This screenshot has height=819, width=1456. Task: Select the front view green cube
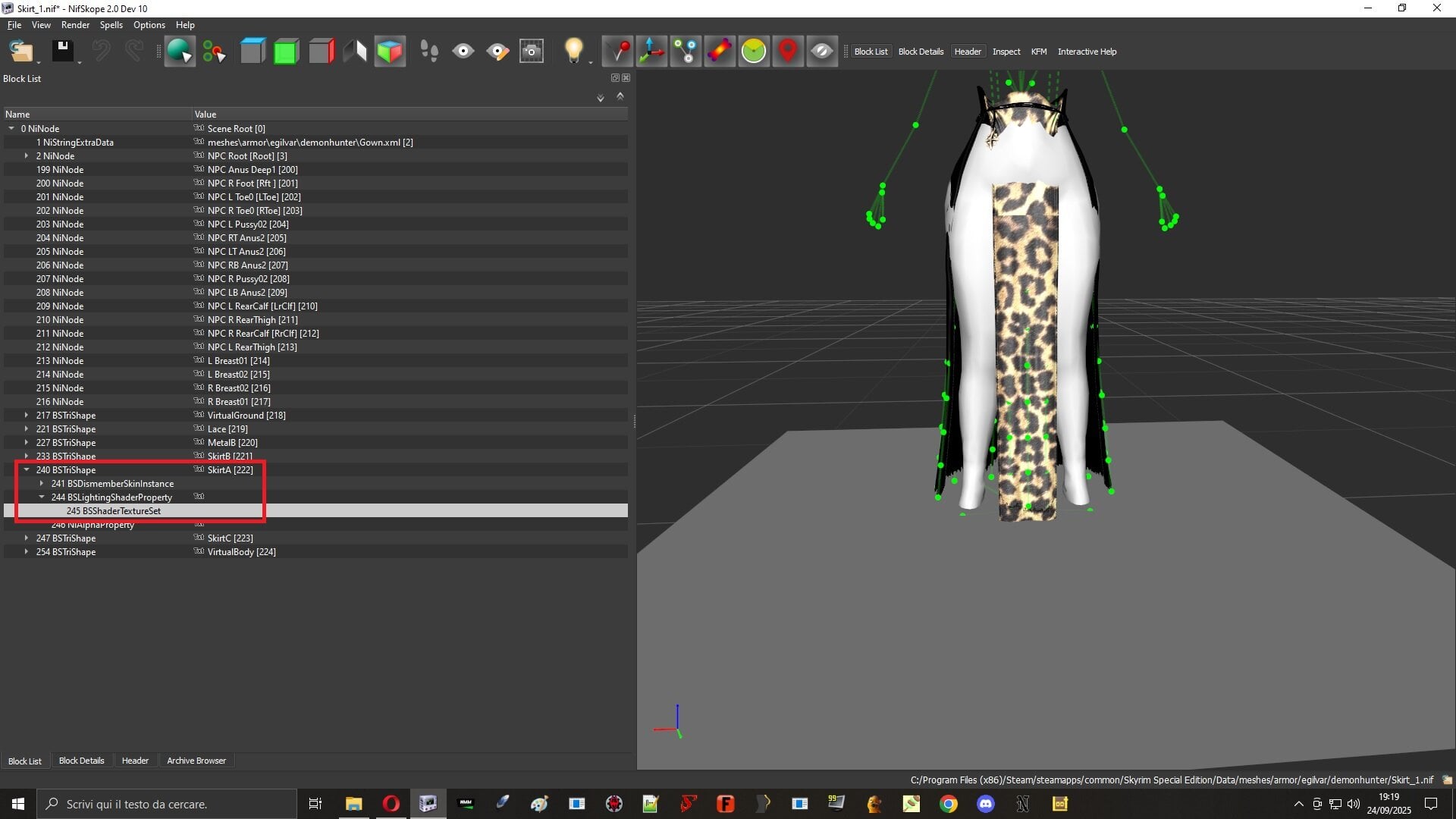coord(286,52)
